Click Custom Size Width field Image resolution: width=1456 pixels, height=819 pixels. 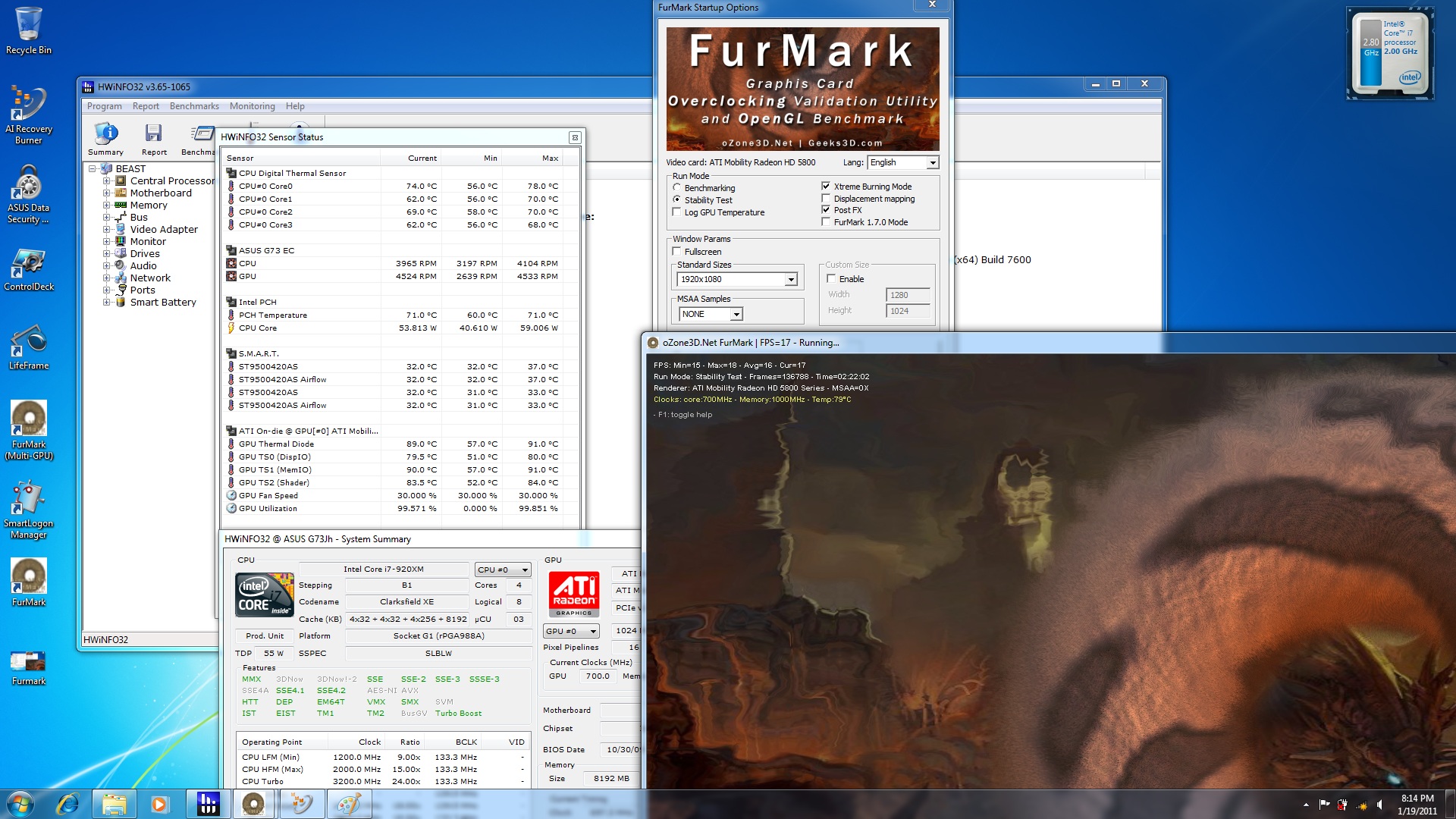(907, 295)
